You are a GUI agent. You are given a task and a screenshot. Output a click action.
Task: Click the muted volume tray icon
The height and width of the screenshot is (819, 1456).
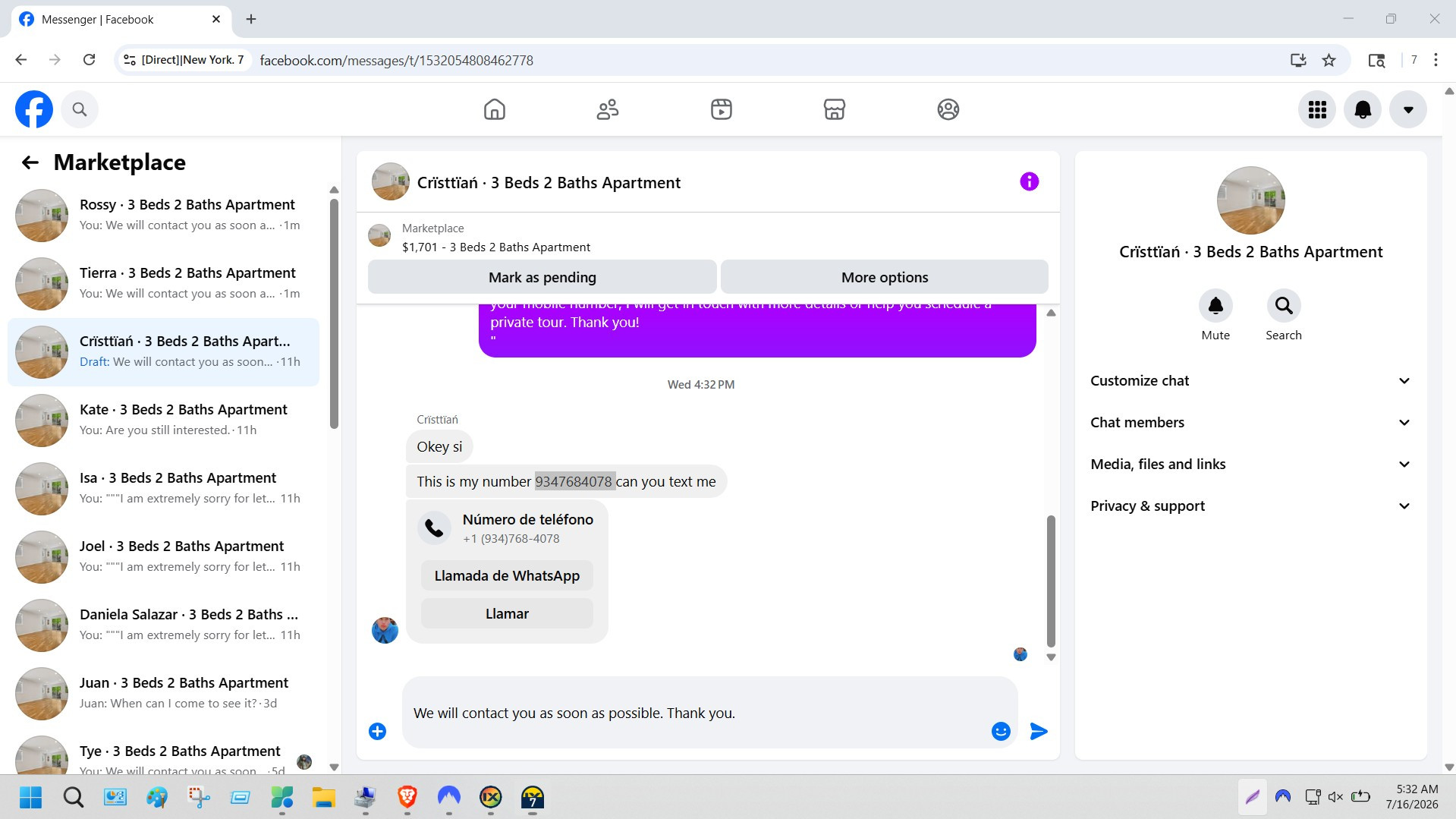(1336, 796)
